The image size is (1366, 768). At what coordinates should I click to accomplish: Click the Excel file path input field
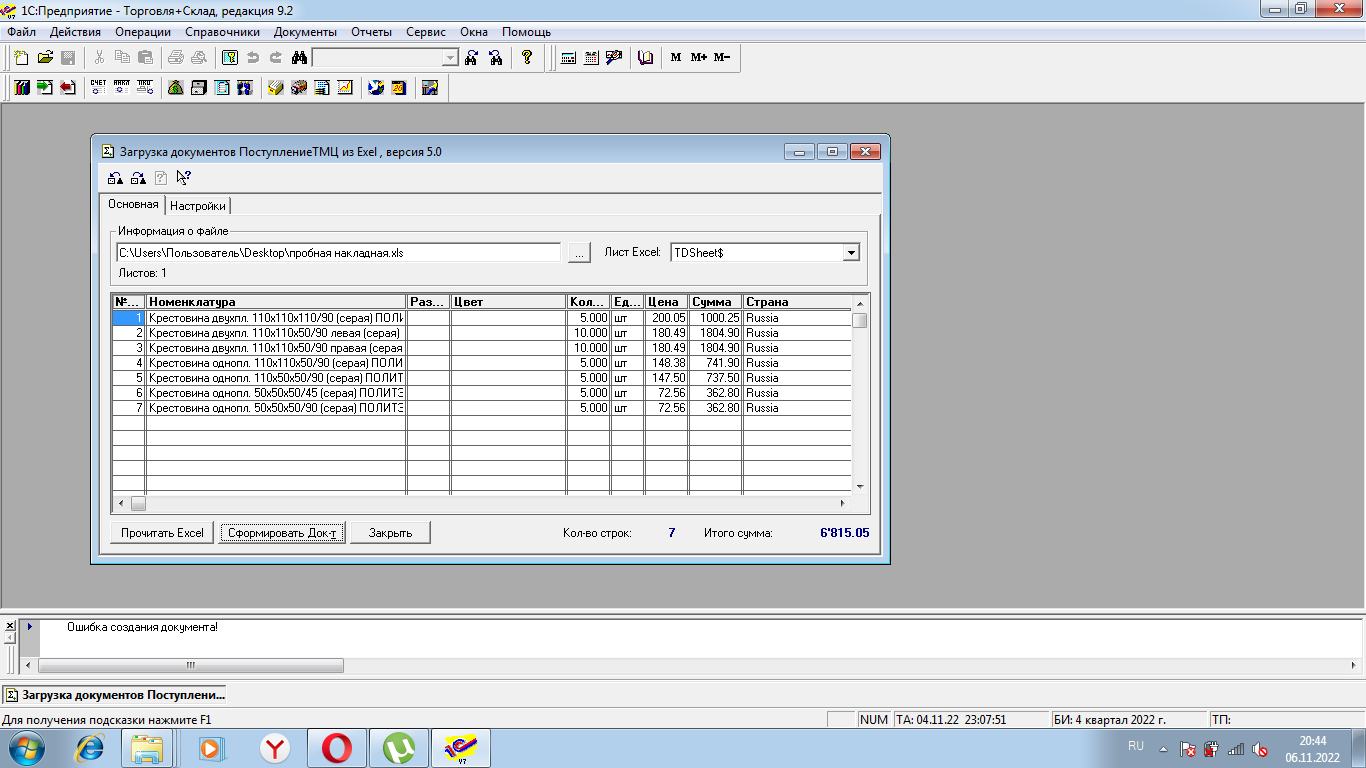click(338, 253)
